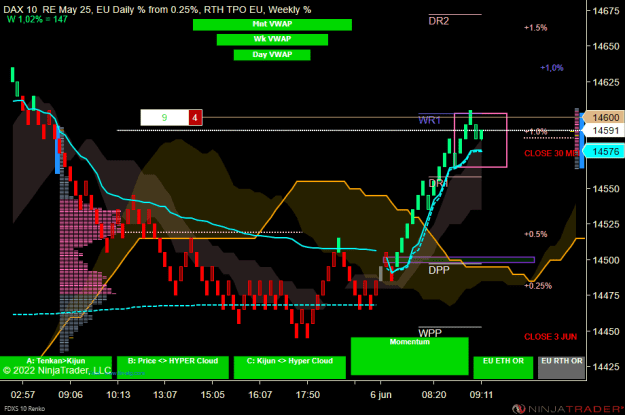The height and width of the screenshot is (415, 625).
Task: Click the 16:07 time axis label
Action: [260, 395]
